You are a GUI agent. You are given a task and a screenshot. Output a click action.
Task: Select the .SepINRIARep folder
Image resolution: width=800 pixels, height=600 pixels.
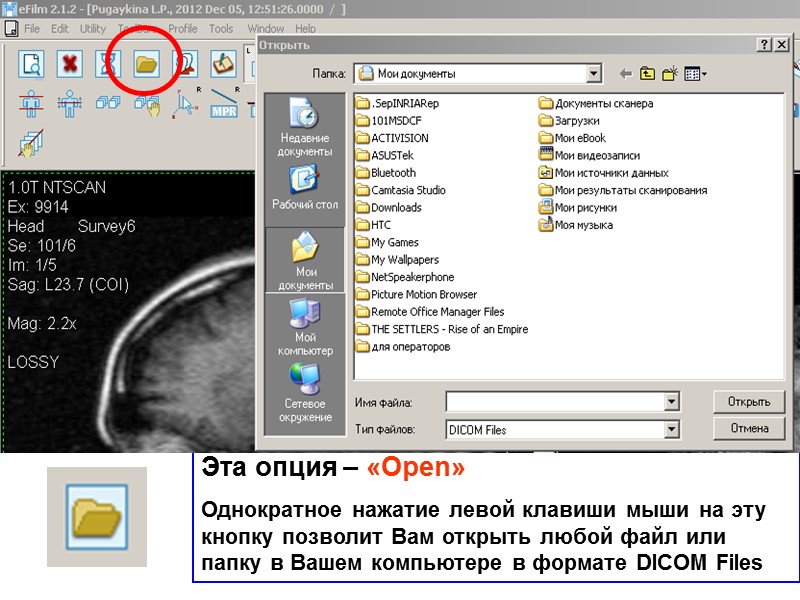[398, 103]
